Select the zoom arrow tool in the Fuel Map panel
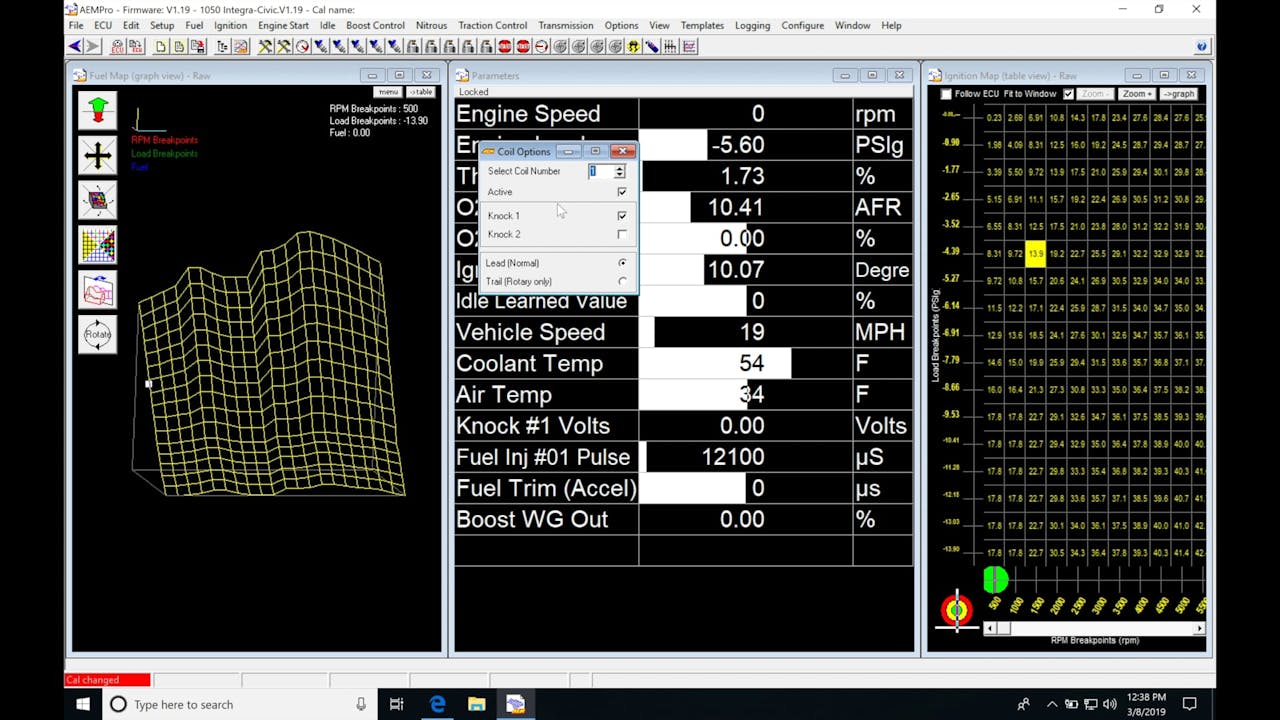Screen dimensions: 1280x720 point(97,110)
